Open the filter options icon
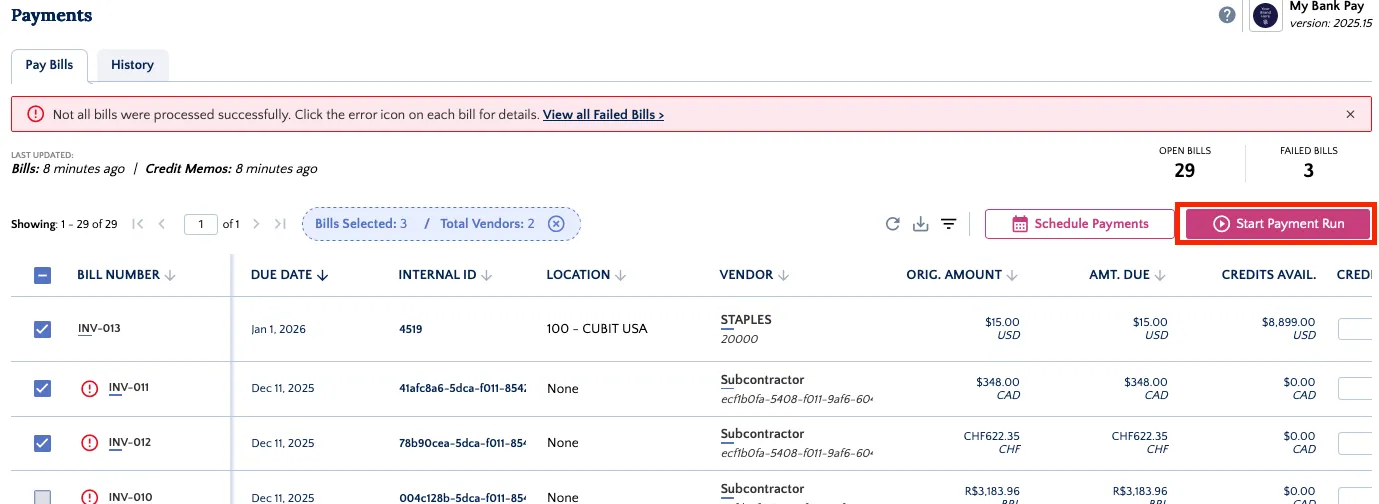 (x=949, y=224)
